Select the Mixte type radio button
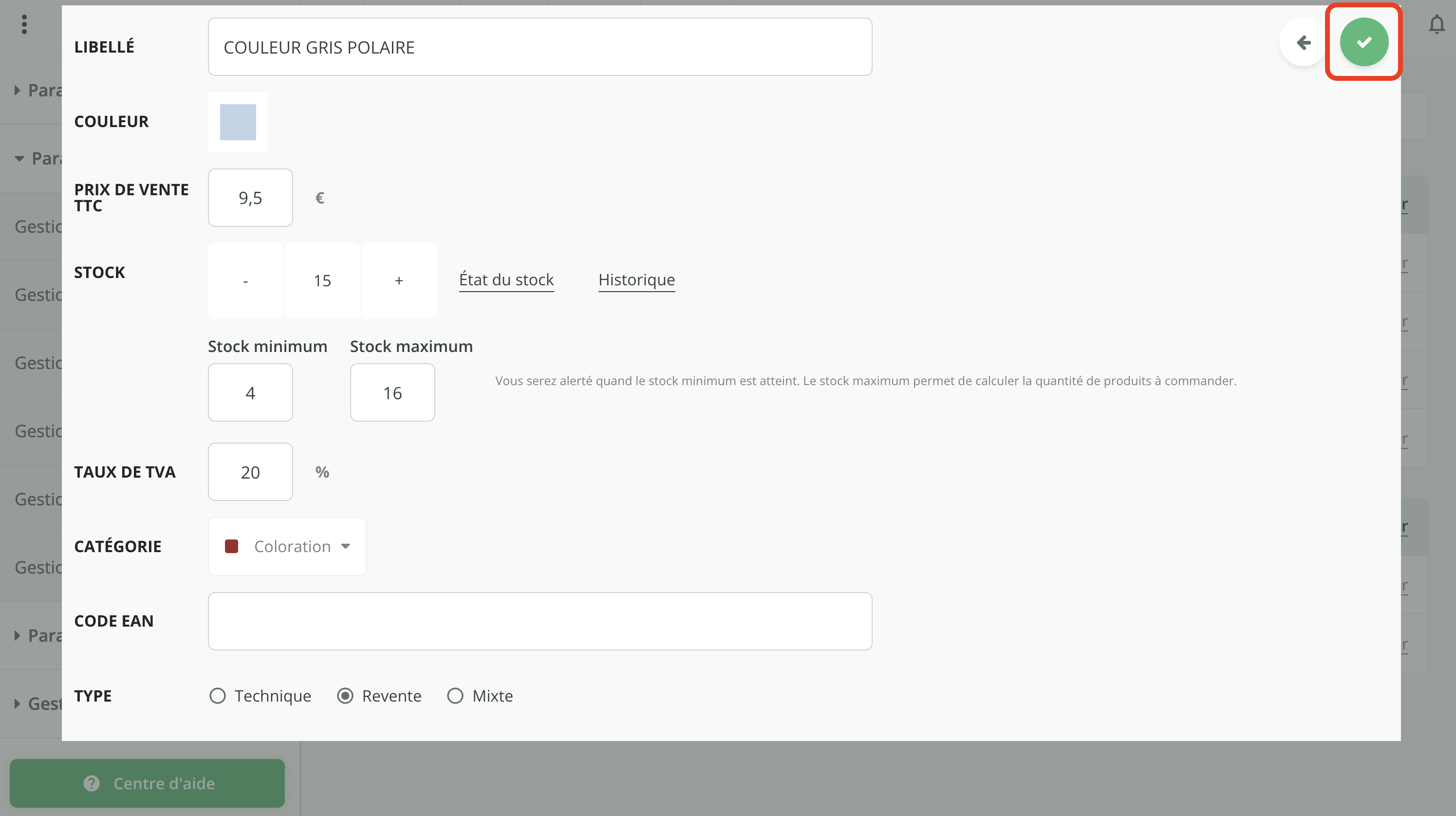 click(455, 696)
